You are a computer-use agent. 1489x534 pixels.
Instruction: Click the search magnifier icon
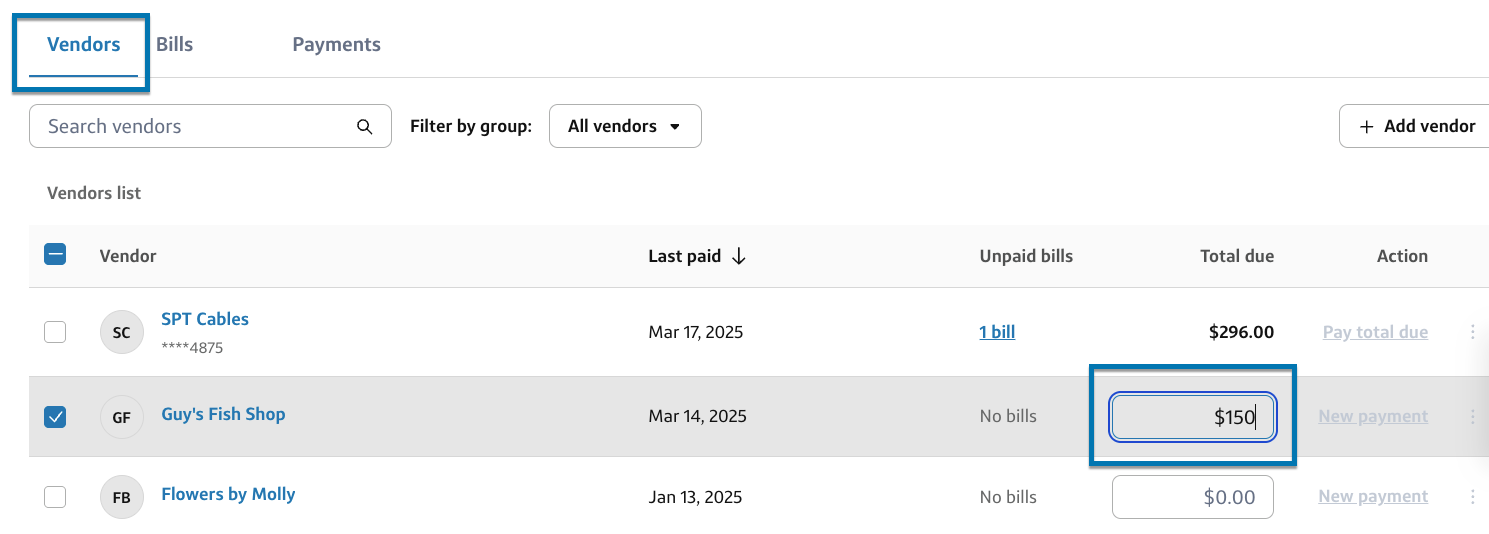[x=365, y=127]
